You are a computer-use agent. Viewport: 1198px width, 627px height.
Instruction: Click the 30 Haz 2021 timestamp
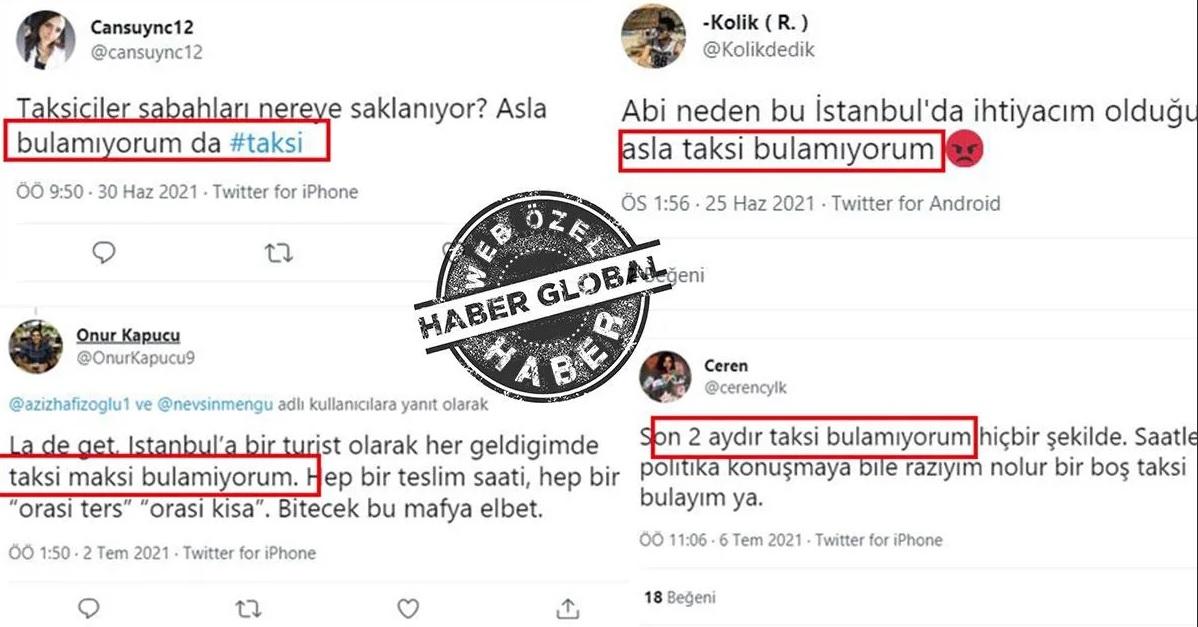coord(147,192)
